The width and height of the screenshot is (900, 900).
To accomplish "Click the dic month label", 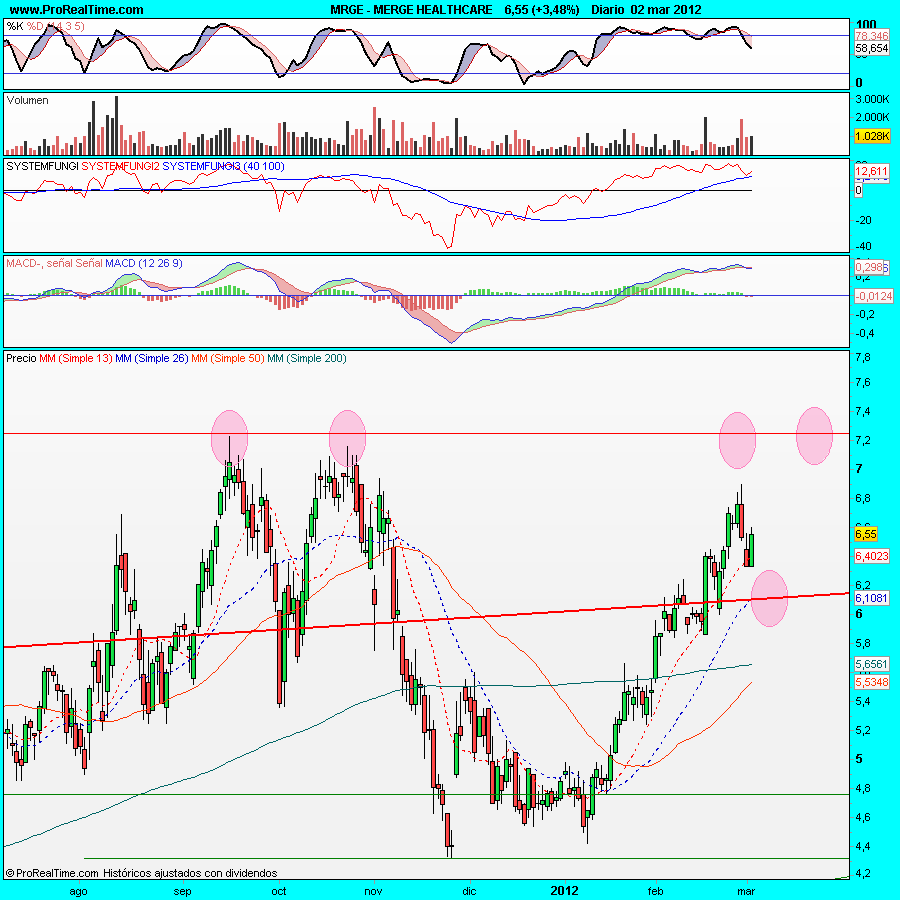I will tap(469, 891).
